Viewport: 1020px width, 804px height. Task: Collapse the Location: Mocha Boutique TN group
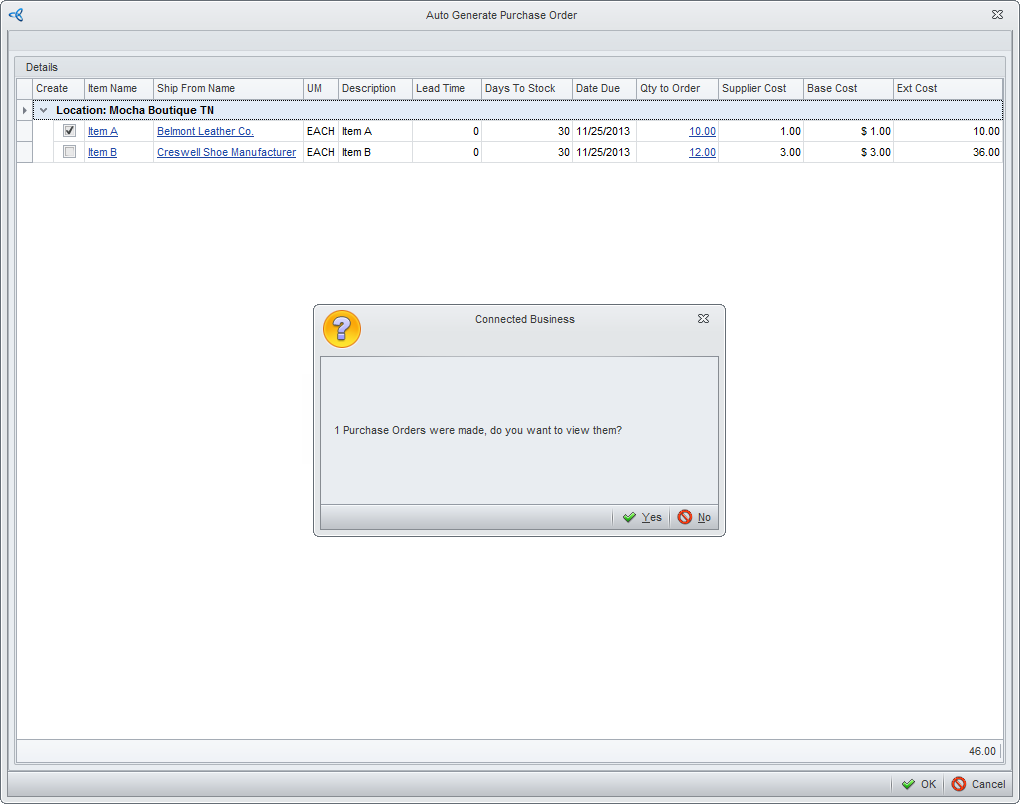[44, 110]
